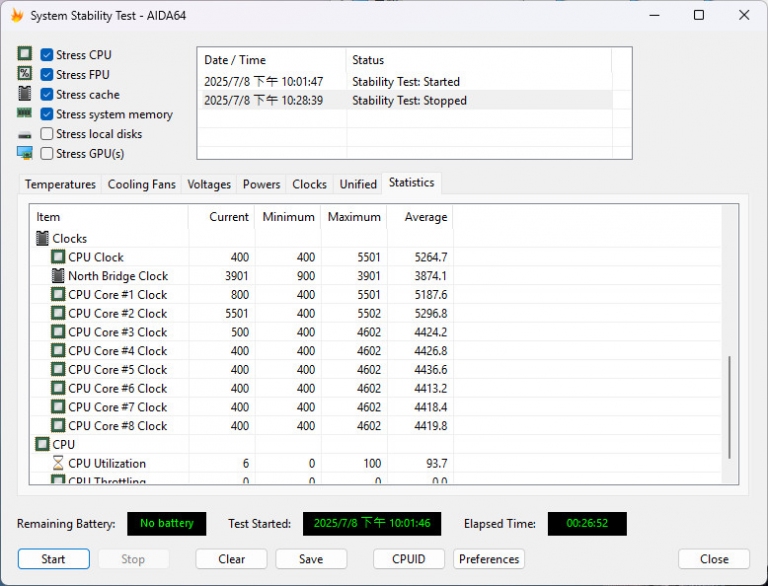768x586 pixels.
Task: Select the CPU Utilization row label
Action: [x=107, y=463]
